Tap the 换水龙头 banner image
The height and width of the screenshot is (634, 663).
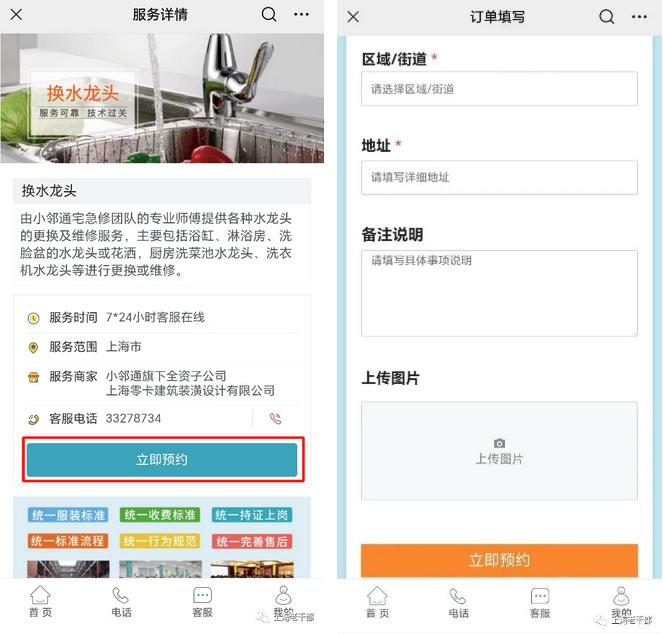tap(162, 98)
